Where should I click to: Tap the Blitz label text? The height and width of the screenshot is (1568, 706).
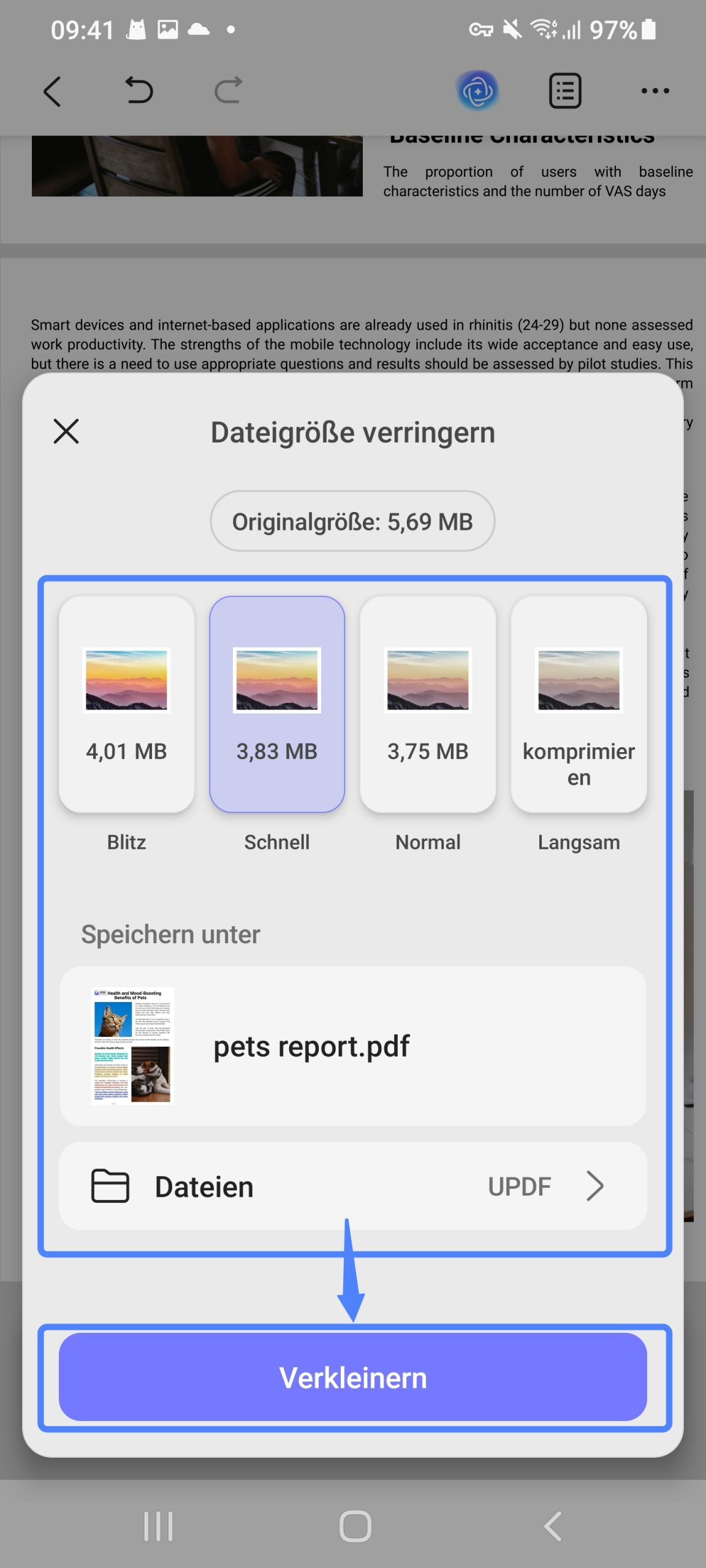click(127, 842)
